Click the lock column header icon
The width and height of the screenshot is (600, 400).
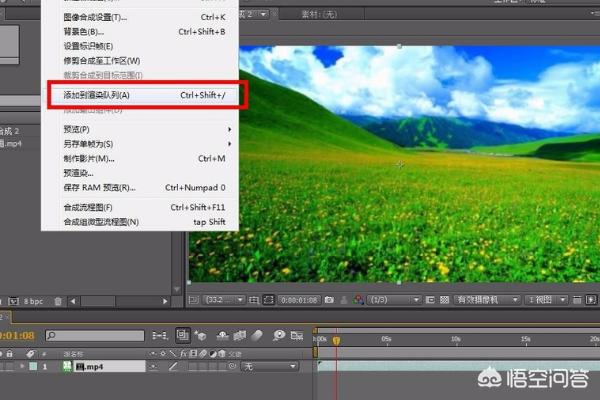10,354
